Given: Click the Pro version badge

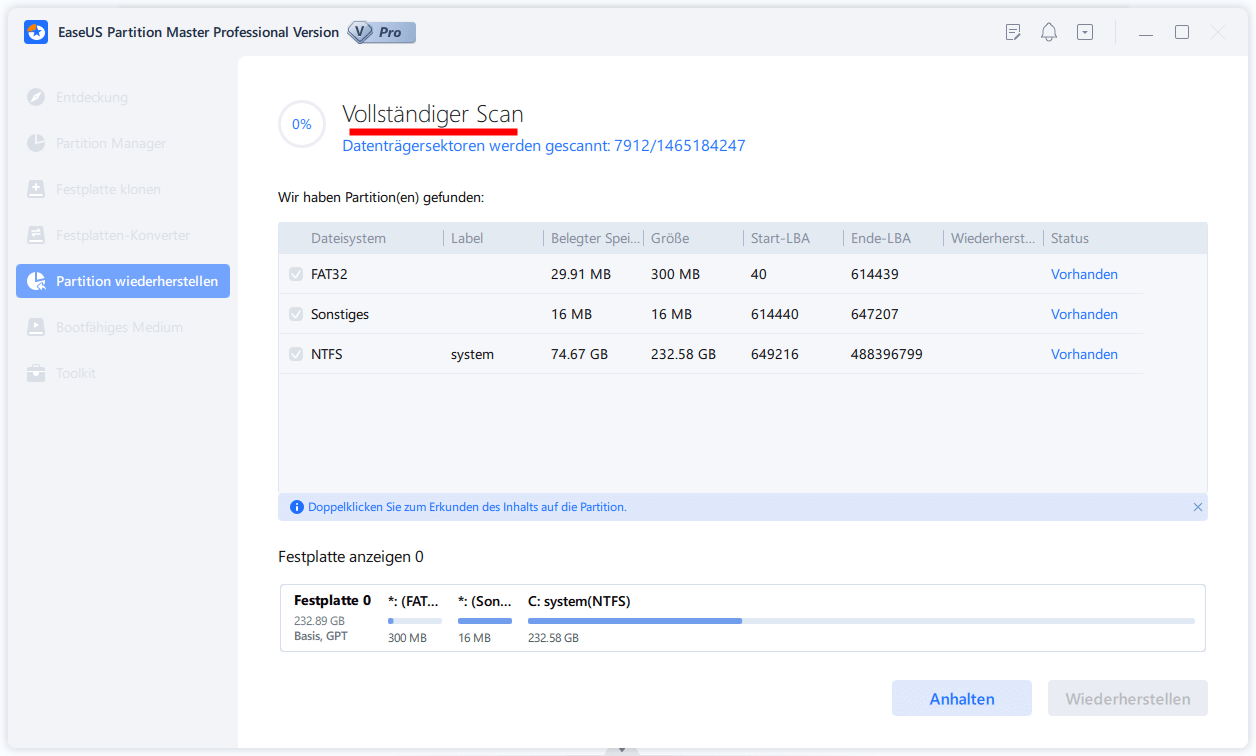Looking at the screenshot, I should (381, 32).
